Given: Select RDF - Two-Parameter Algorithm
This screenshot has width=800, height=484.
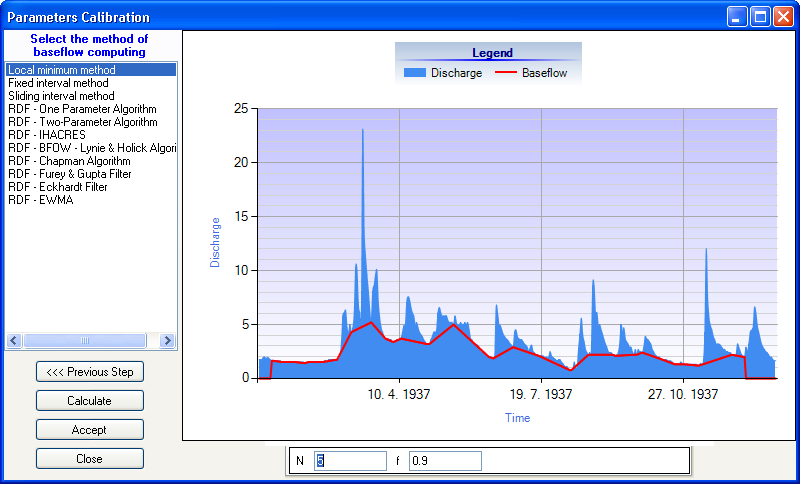Looking at the screenshot, I should pyautogui.click(x=91, y=122).
